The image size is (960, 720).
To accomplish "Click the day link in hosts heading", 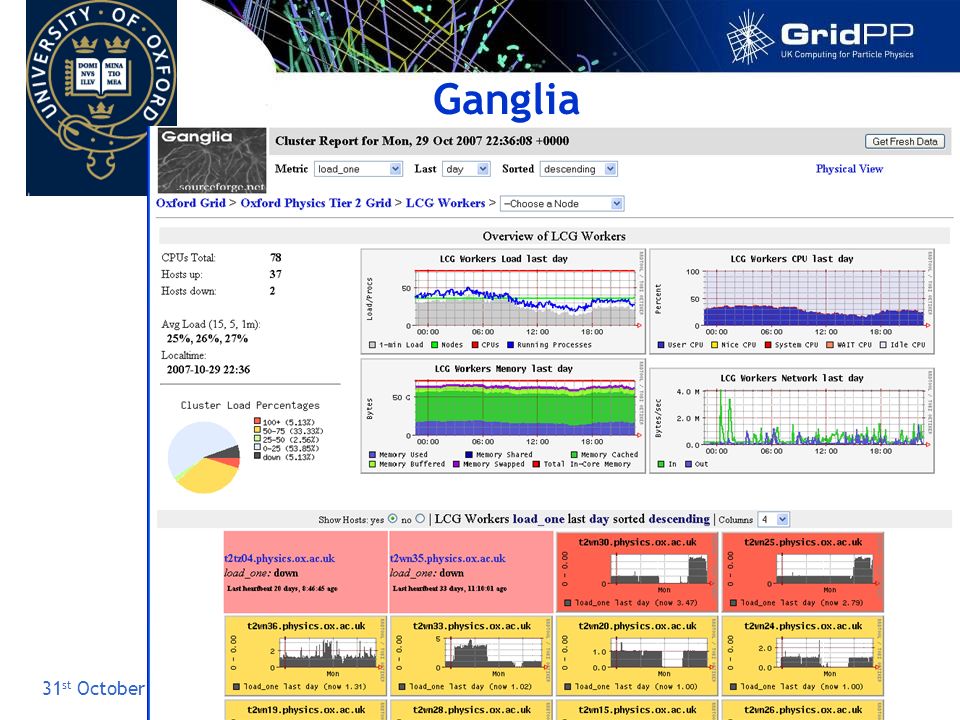I will coord(599,520).
